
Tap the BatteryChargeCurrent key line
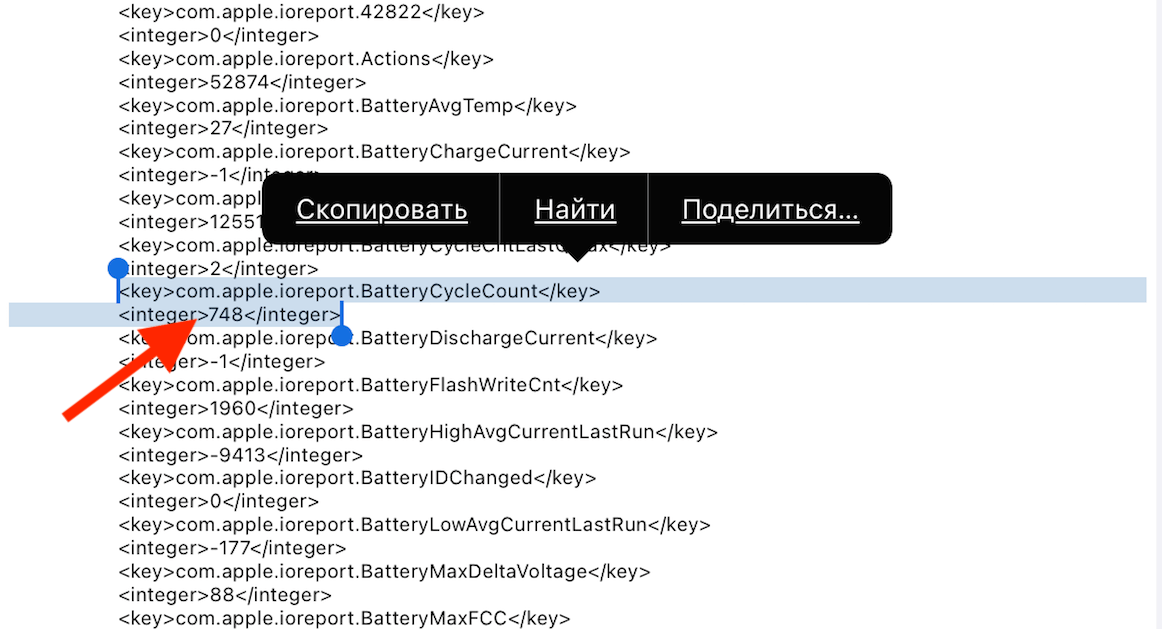click(x=374, y=152)
